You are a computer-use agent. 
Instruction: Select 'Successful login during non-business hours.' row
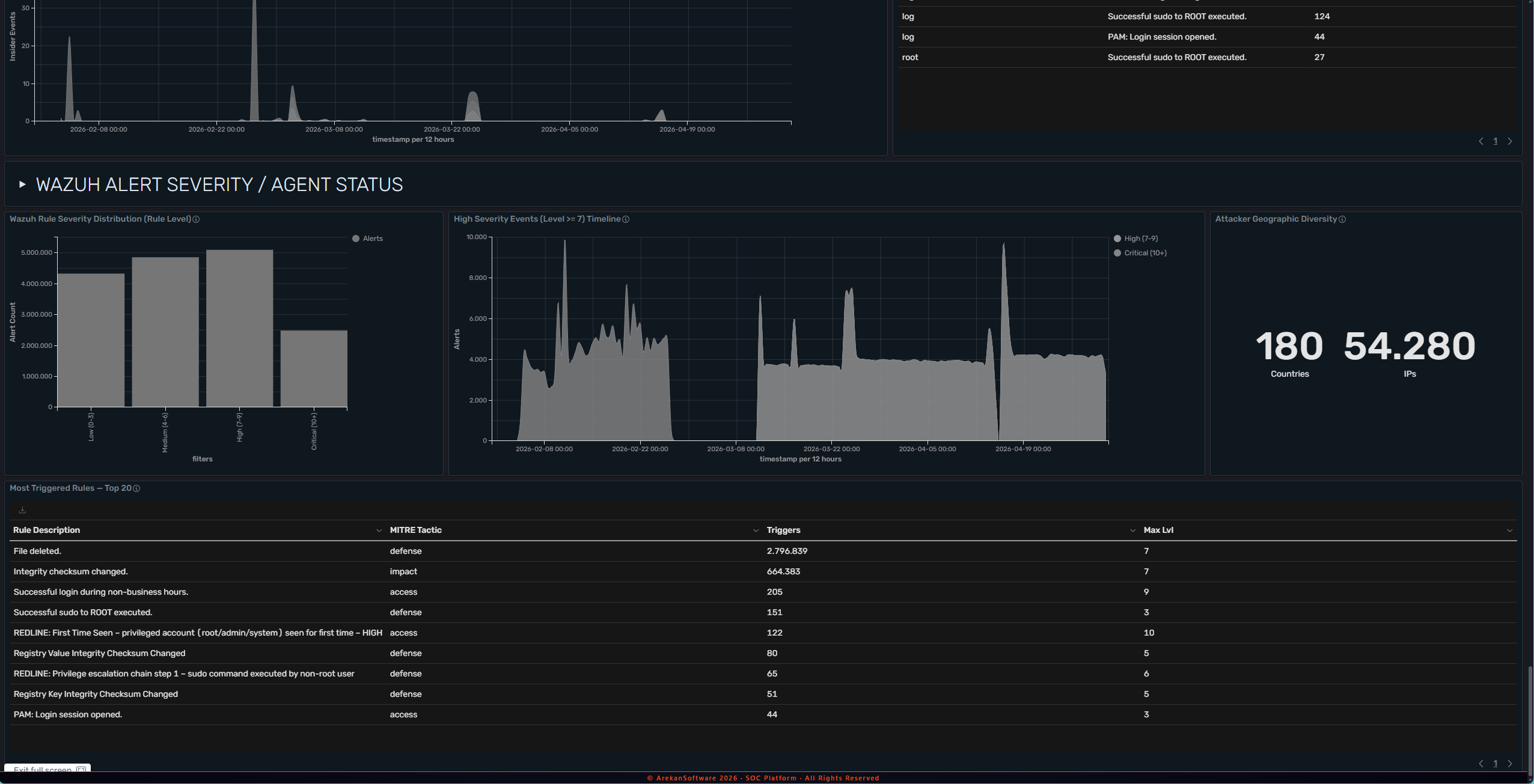coord(763,592)
